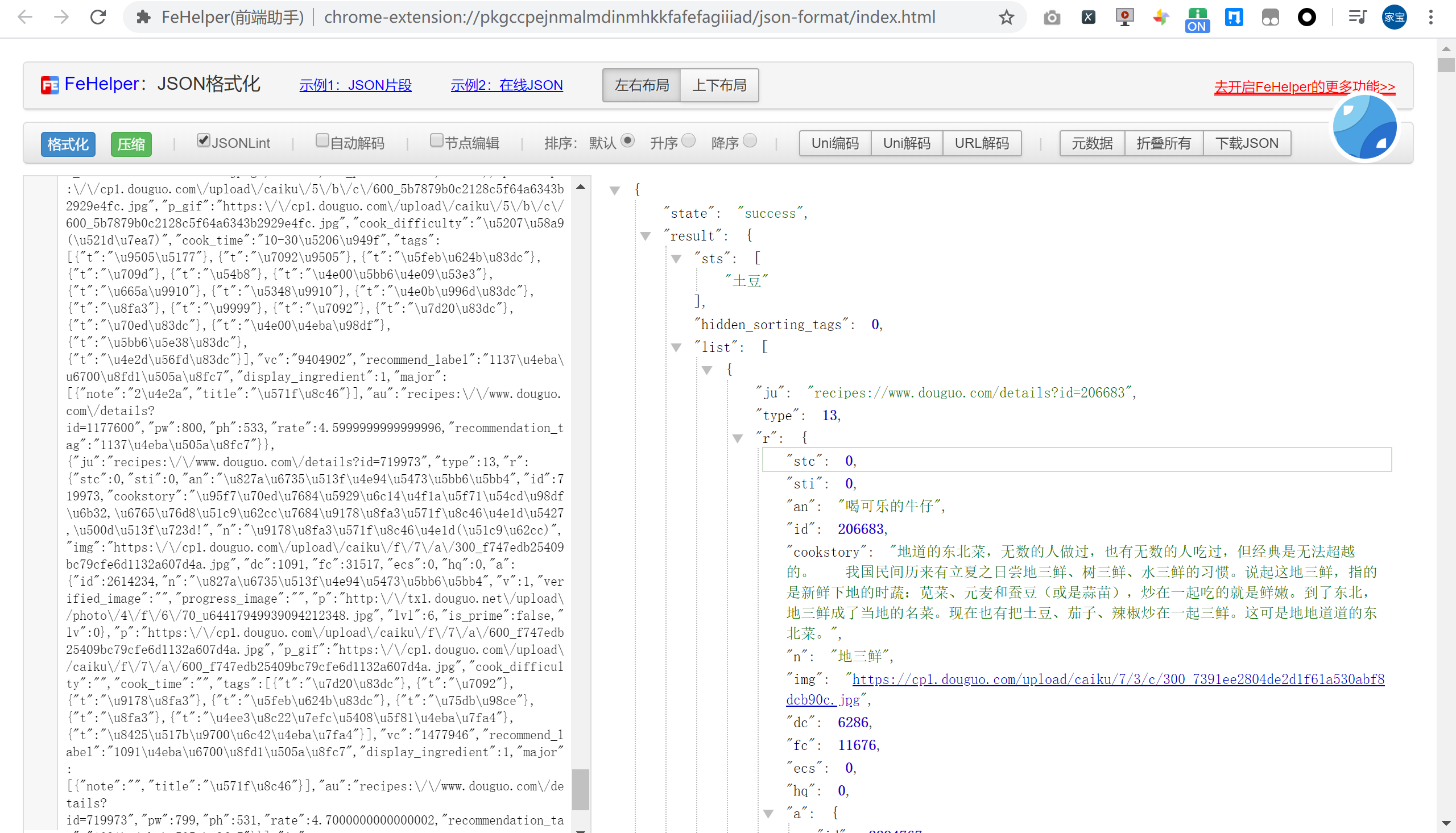
Task: Click the Uni编码 button
Action: (835, 143)
